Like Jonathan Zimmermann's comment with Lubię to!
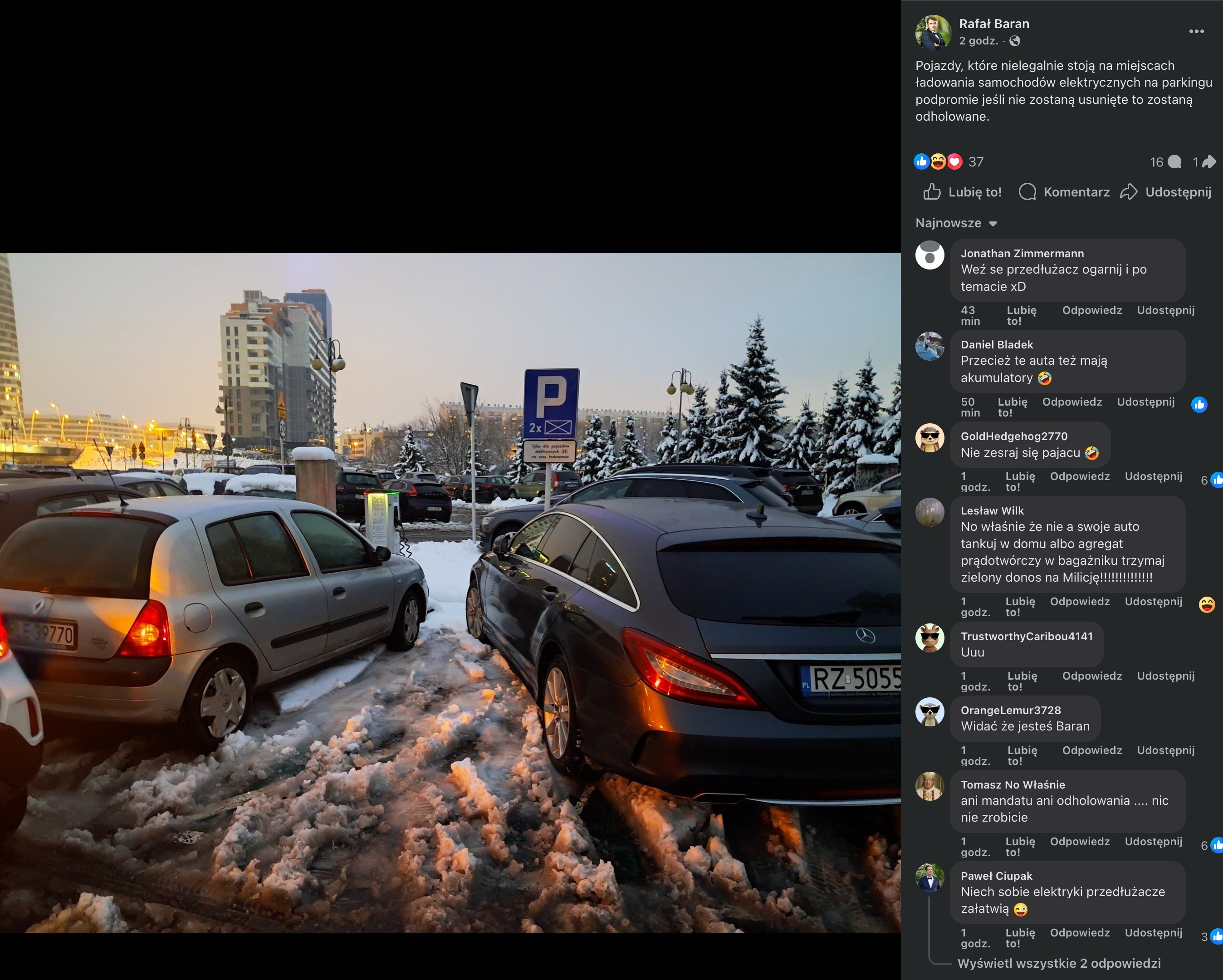1223x980 pixels. (x=1021, y=315)
